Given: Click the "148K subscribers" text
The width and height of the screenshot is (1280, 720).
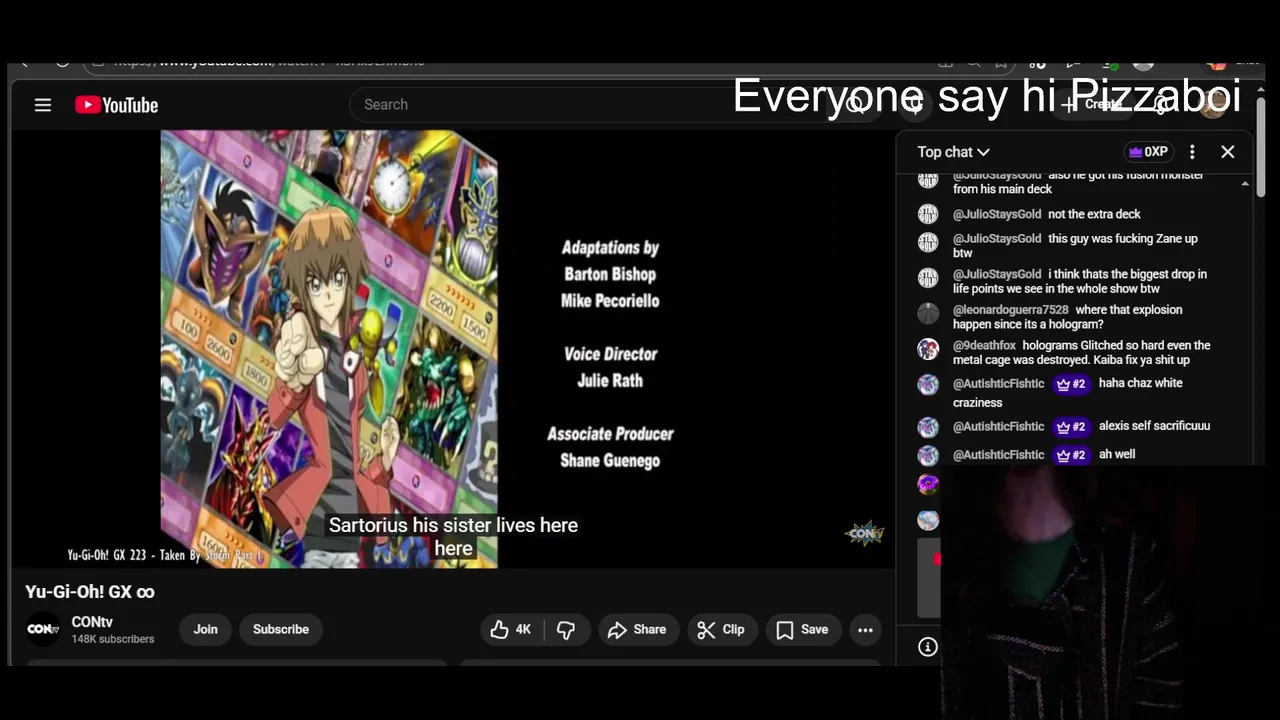Looking at the screenshot, I should (x=113, y=639).
